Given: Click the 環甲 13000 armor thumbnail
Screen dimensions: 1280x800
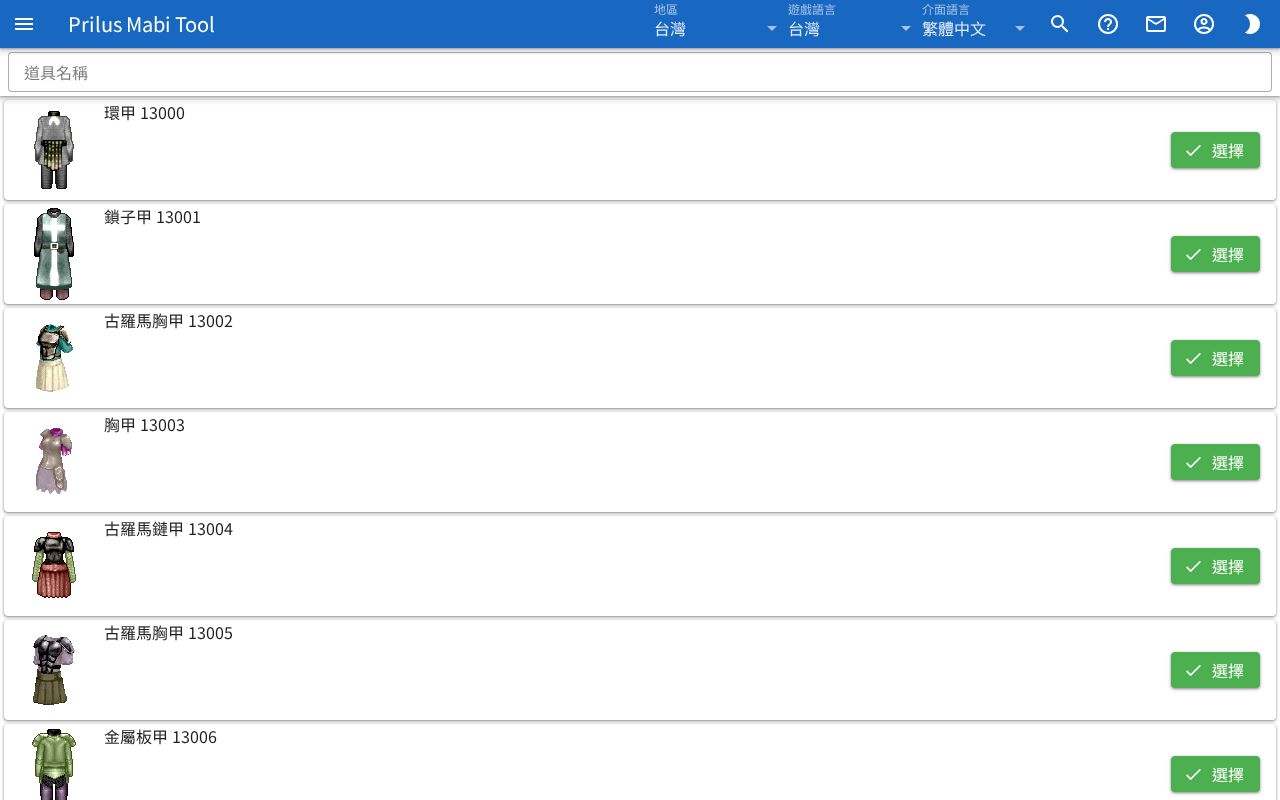Looking at the screenshot, I should coord(54,150).
